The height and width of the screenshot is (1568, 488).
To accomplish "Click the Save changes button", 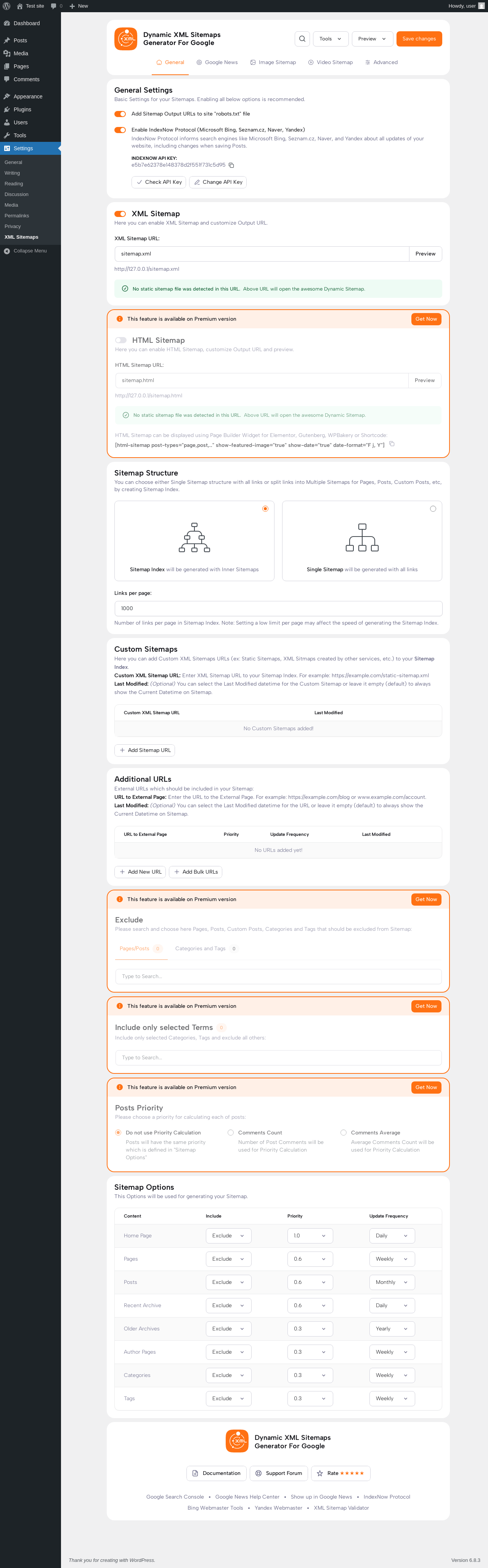I will pyautogui.click(x=419, y=39).
